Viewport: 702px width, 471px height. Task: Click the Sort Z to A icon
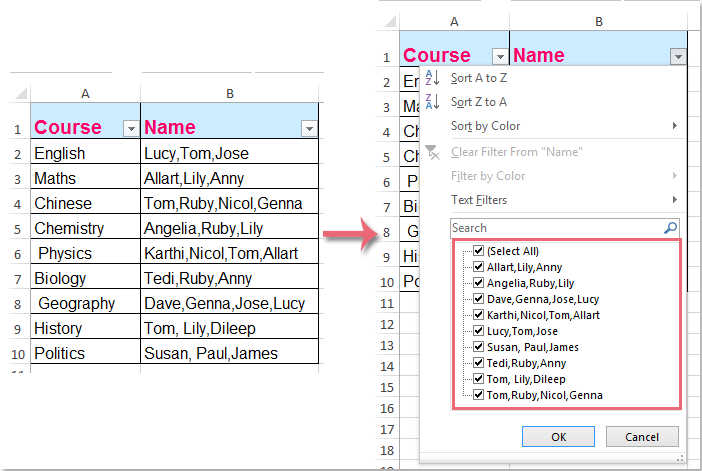tap(432, 102)
